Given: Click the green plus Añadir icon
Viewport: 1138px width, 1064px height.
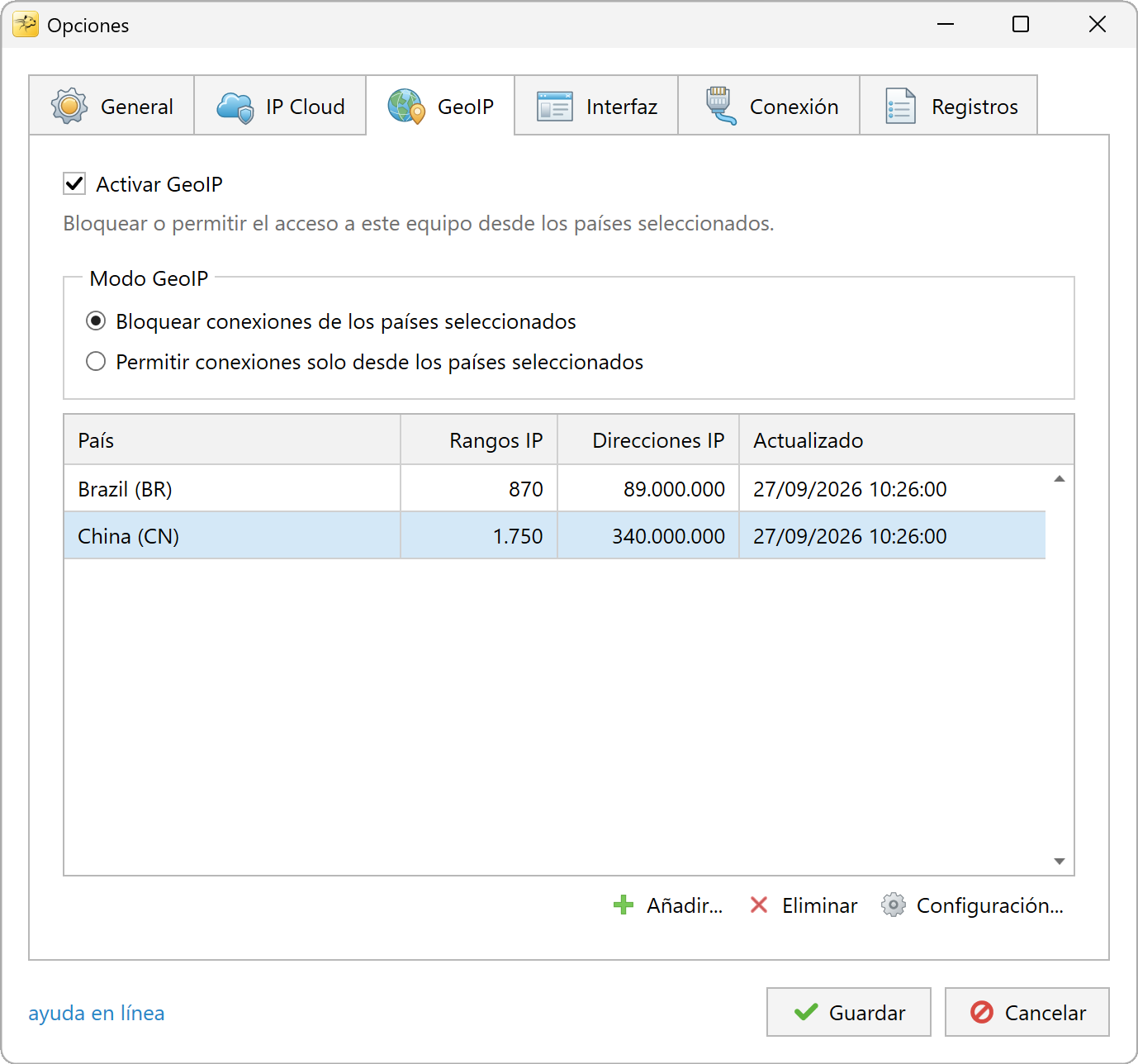Looking at the screenshot, I should click(x=624, y=905).
